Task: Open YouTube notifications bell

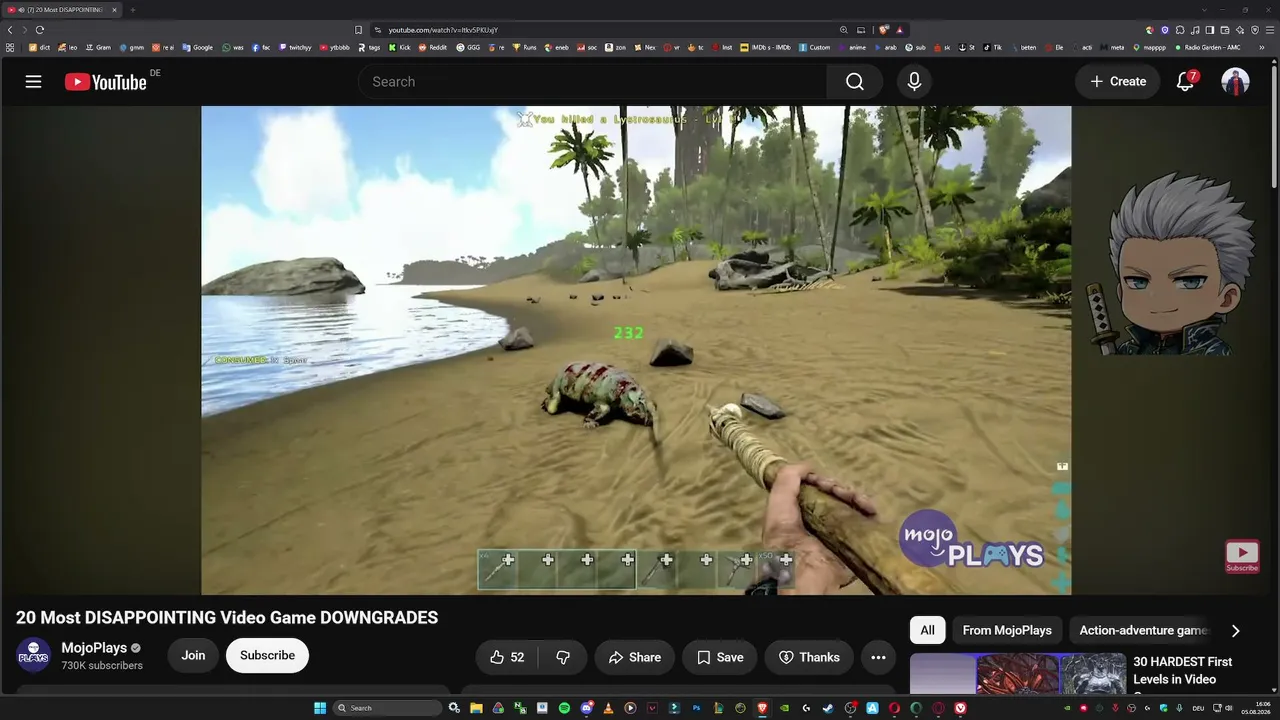Action: (1185, 82)
